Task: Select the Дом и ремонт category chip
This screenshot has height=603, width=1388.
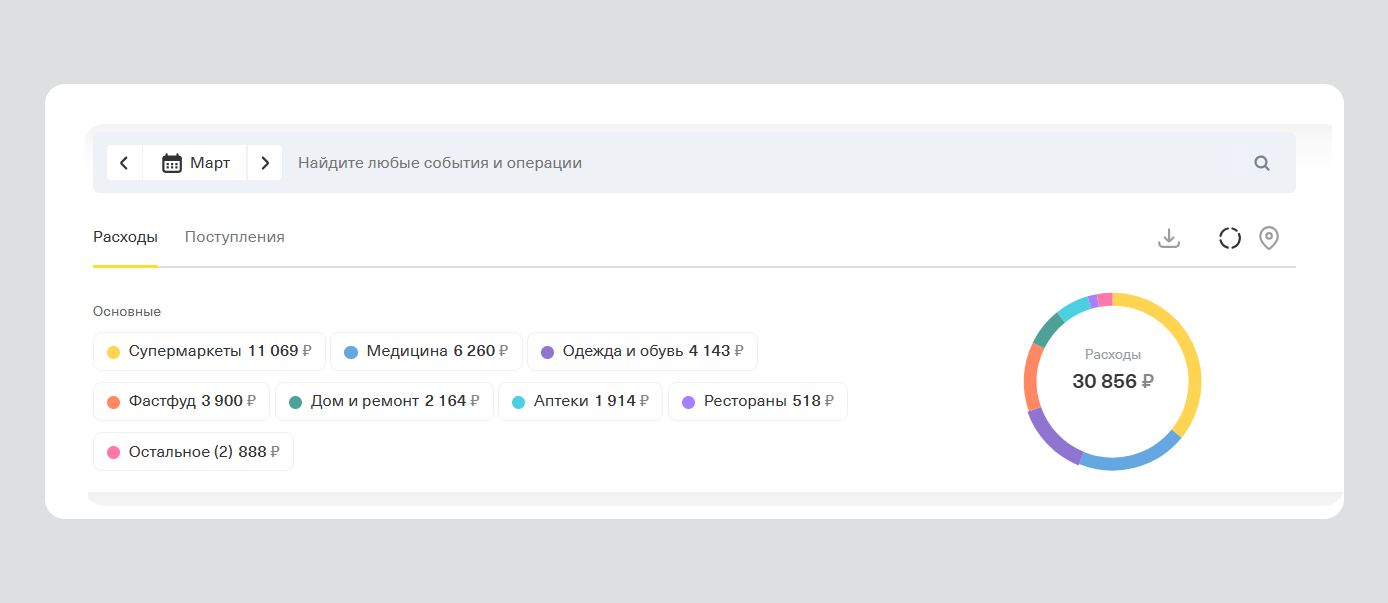Action: tap(384, 402)
